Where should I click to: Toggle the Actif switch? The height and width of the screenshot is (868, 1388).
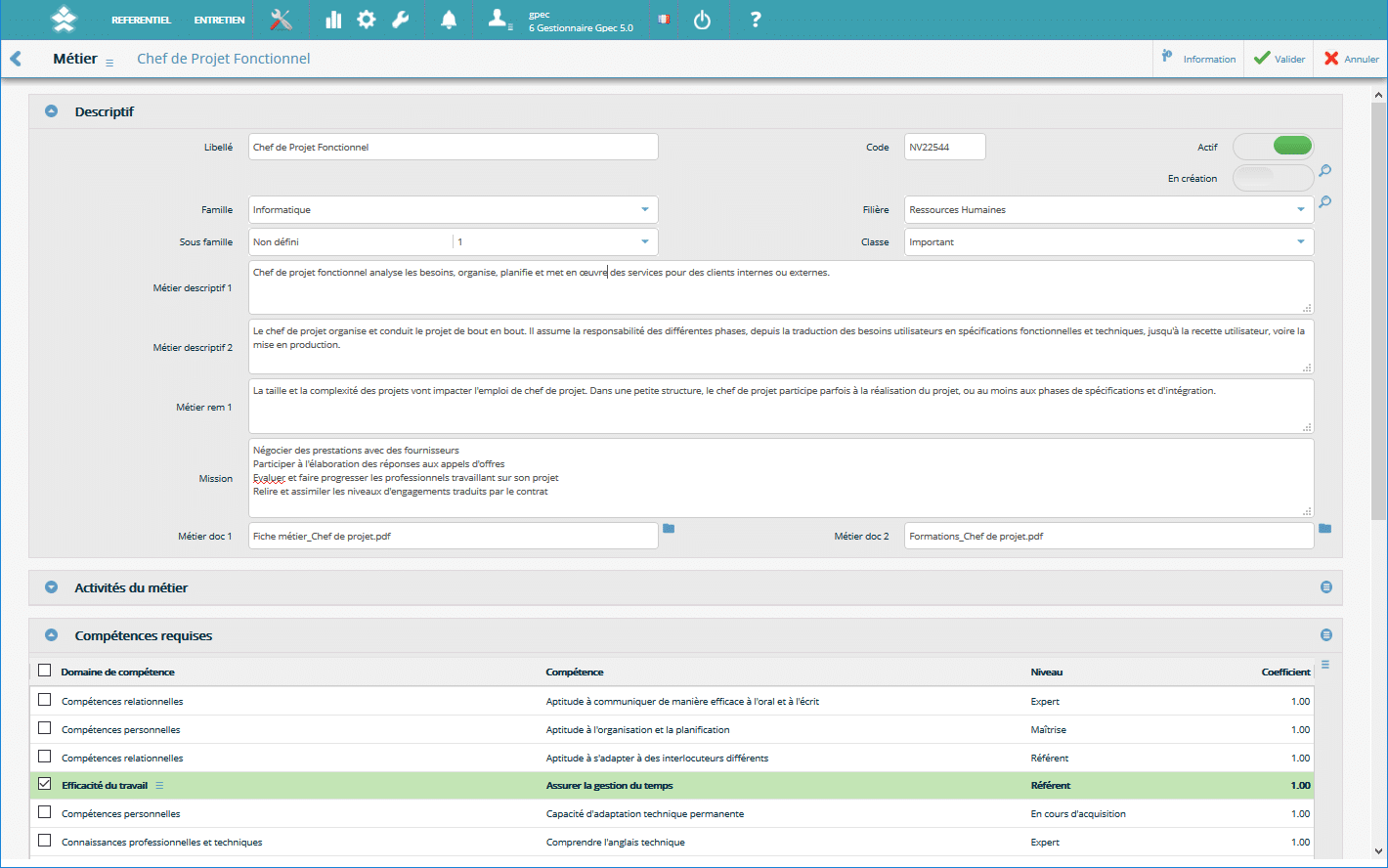[1274, 147]
